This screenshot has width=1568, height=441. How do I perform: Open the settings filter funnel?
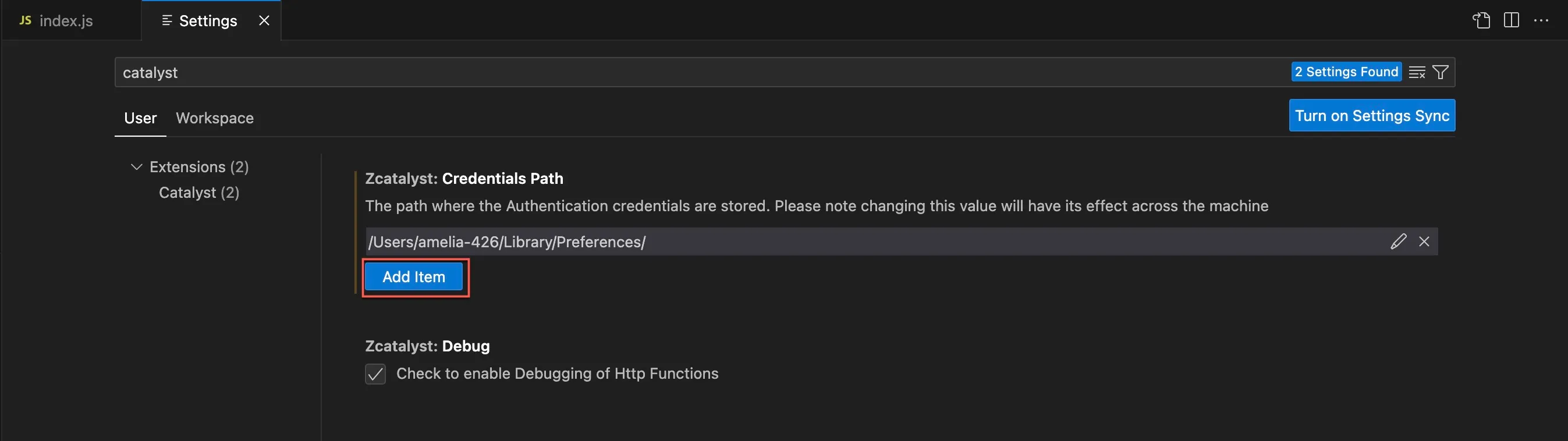(1440, 72)
